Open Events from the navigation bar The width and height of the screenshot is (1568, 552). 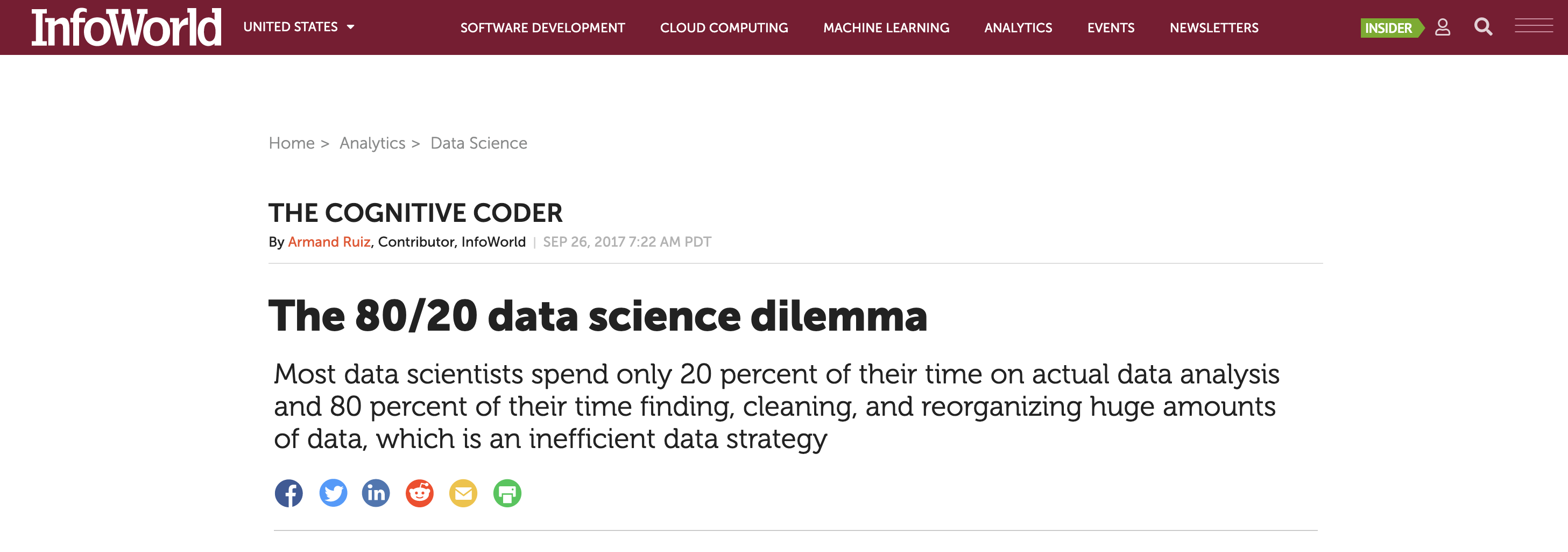1110,28
